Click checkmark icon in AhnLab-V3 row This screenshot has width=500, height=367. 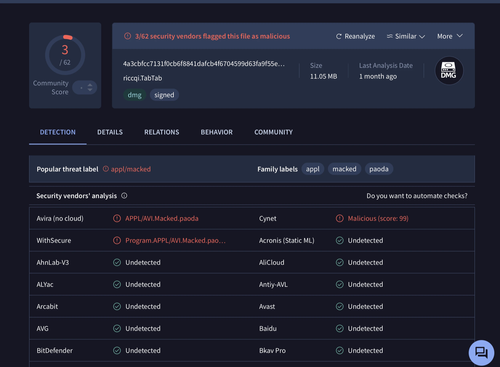pyautogui.click(x=117, y=262)
